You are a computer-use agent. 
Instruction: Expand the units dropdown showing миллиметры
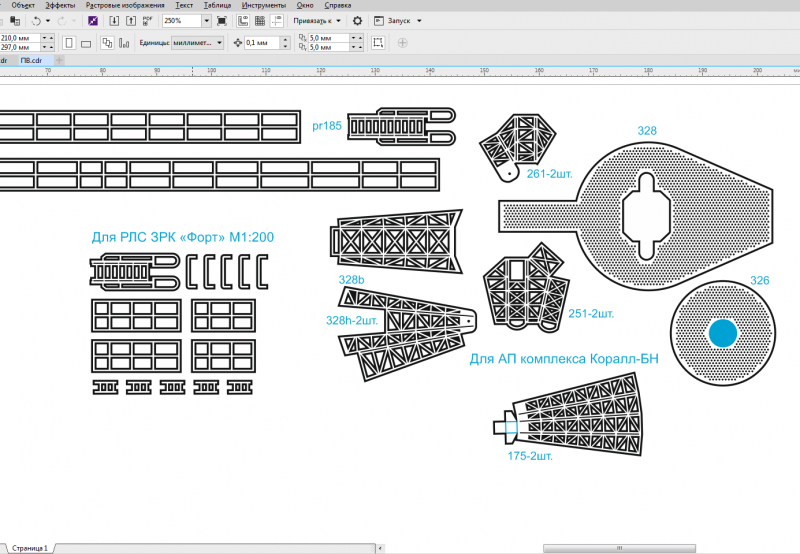(x=219, y=43)
